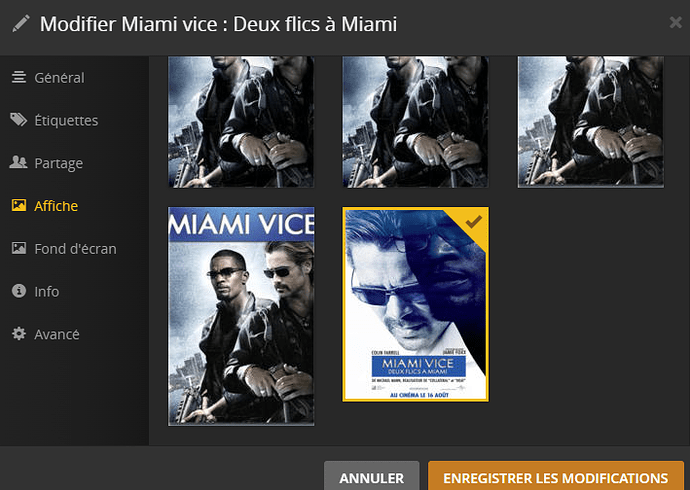690x490 pixels.
Task: Toggle the checkmark on selected blue poster
Action: tap(473, 222)
